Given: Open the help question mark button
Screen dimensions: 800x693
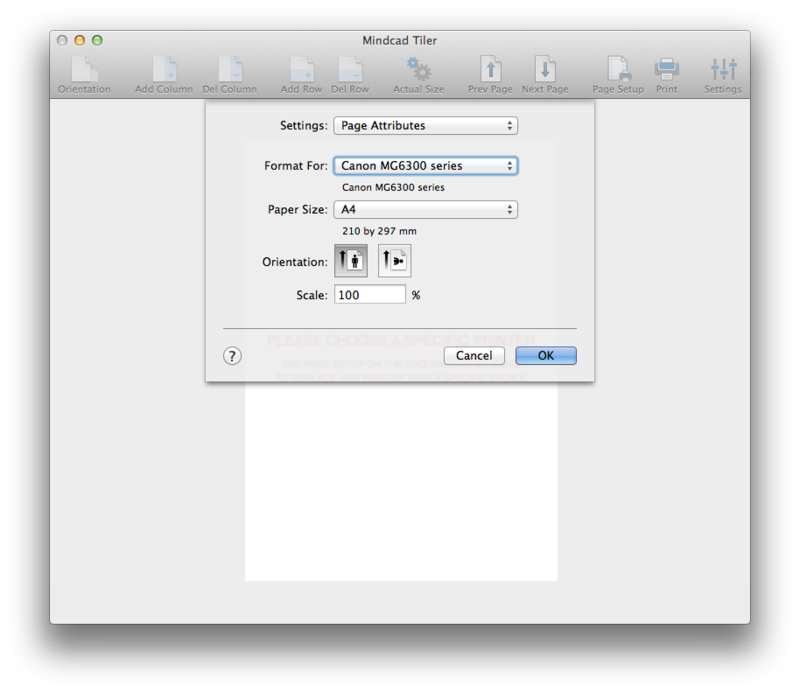Looking at the screenshot, I should click(232, 356).
